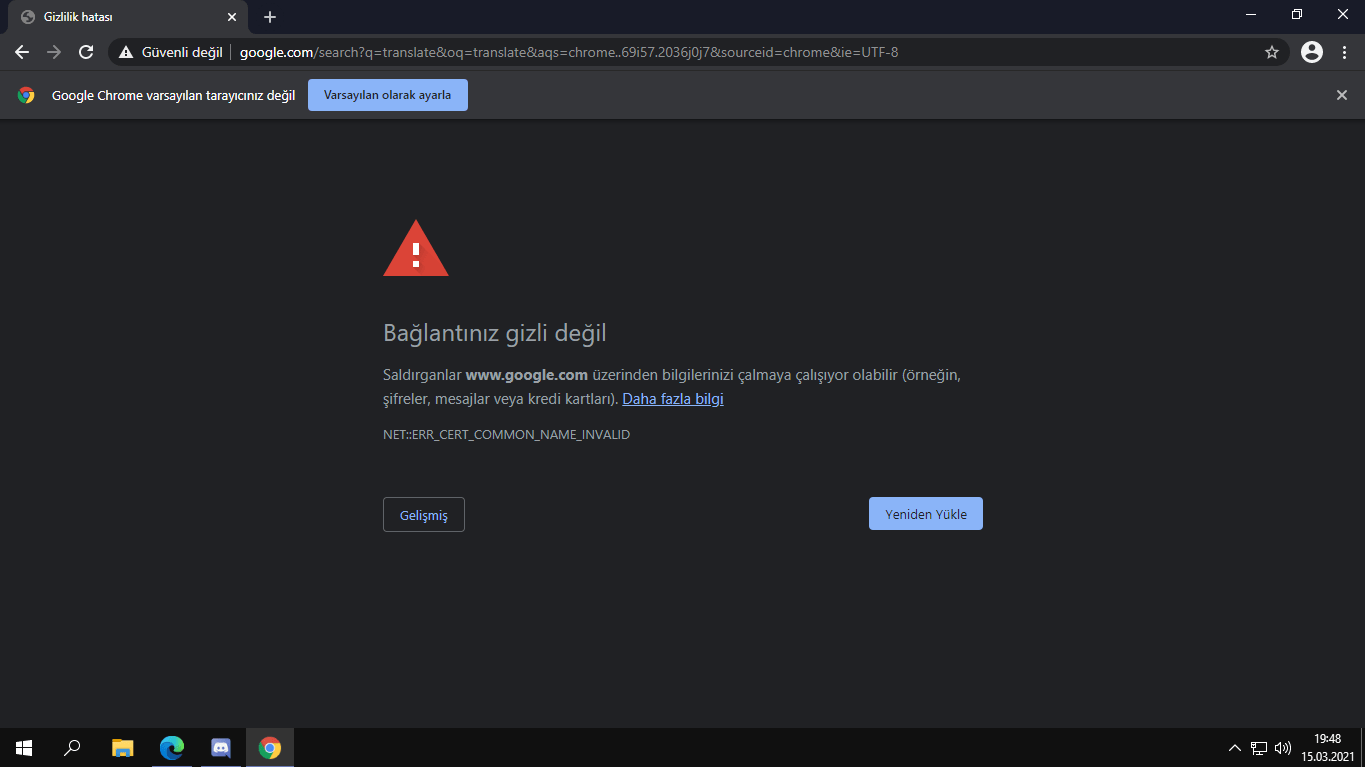The width and height of the screenshot is (1365, 767).
Task: Open a new tab with the plus button
Action: [x=270, y=17]
